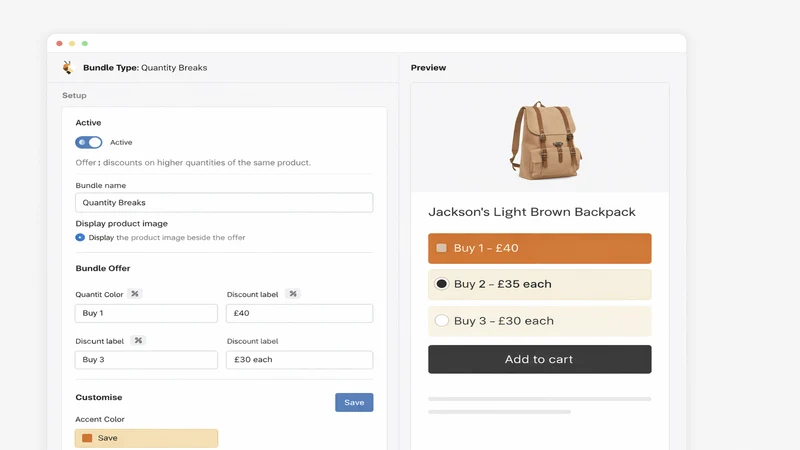Click the Buy 1 quantity field
The width and height of the screenshot is (800, 450).
[146, 313]
